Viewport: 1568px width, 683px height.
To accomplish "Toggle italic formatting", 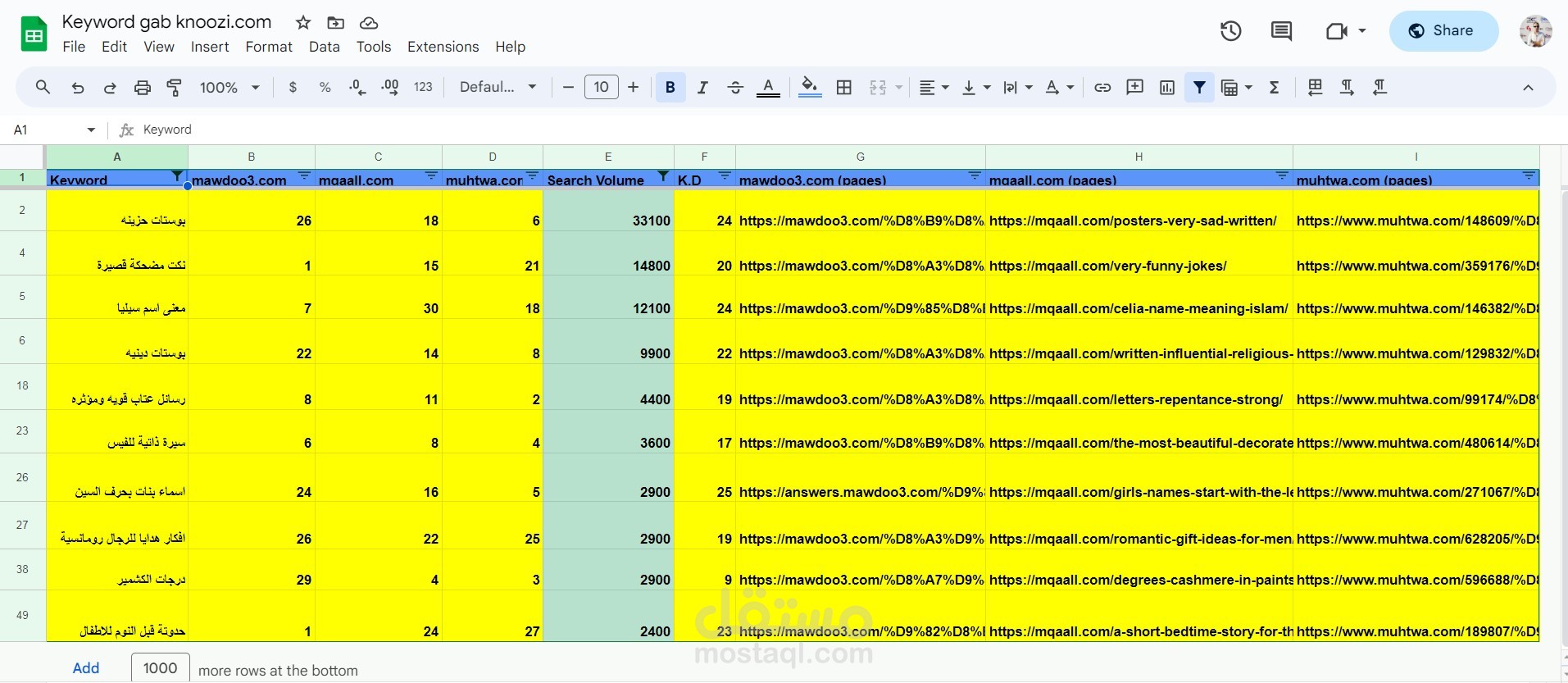I will 702,88.
